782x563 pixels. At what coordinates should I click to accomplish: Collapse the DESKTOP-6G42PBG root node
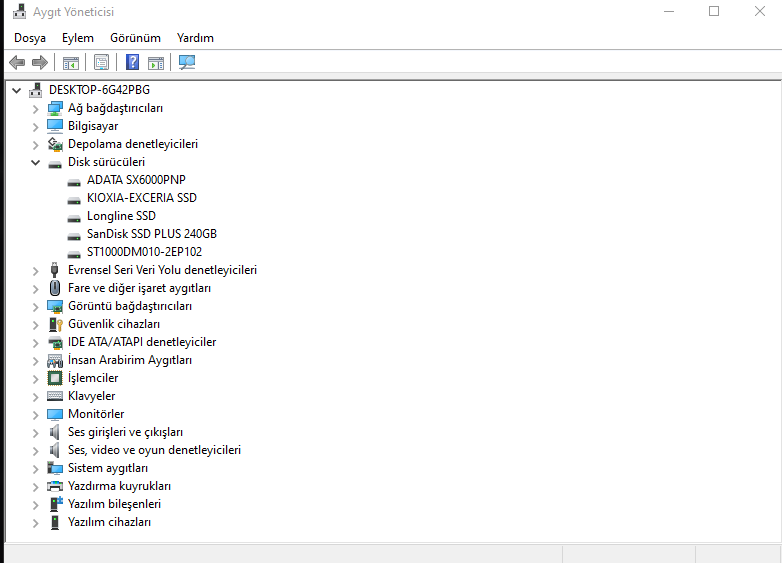pos(16,90)
